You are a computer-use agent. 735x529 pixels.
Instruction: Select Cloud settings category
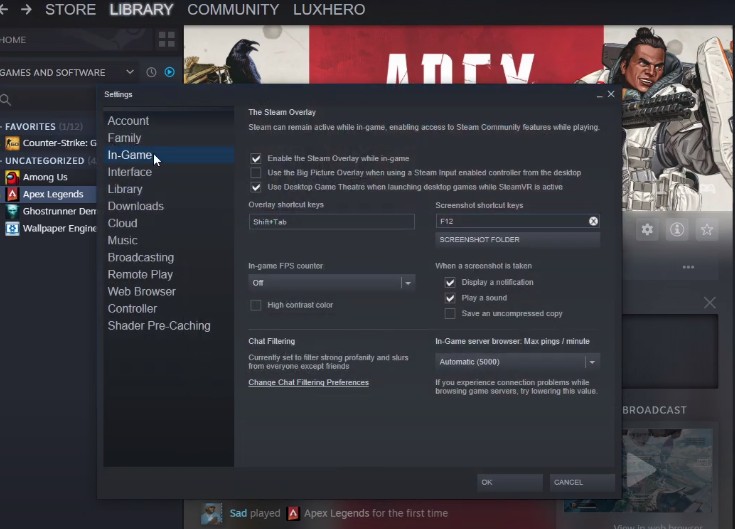(168, 224)
